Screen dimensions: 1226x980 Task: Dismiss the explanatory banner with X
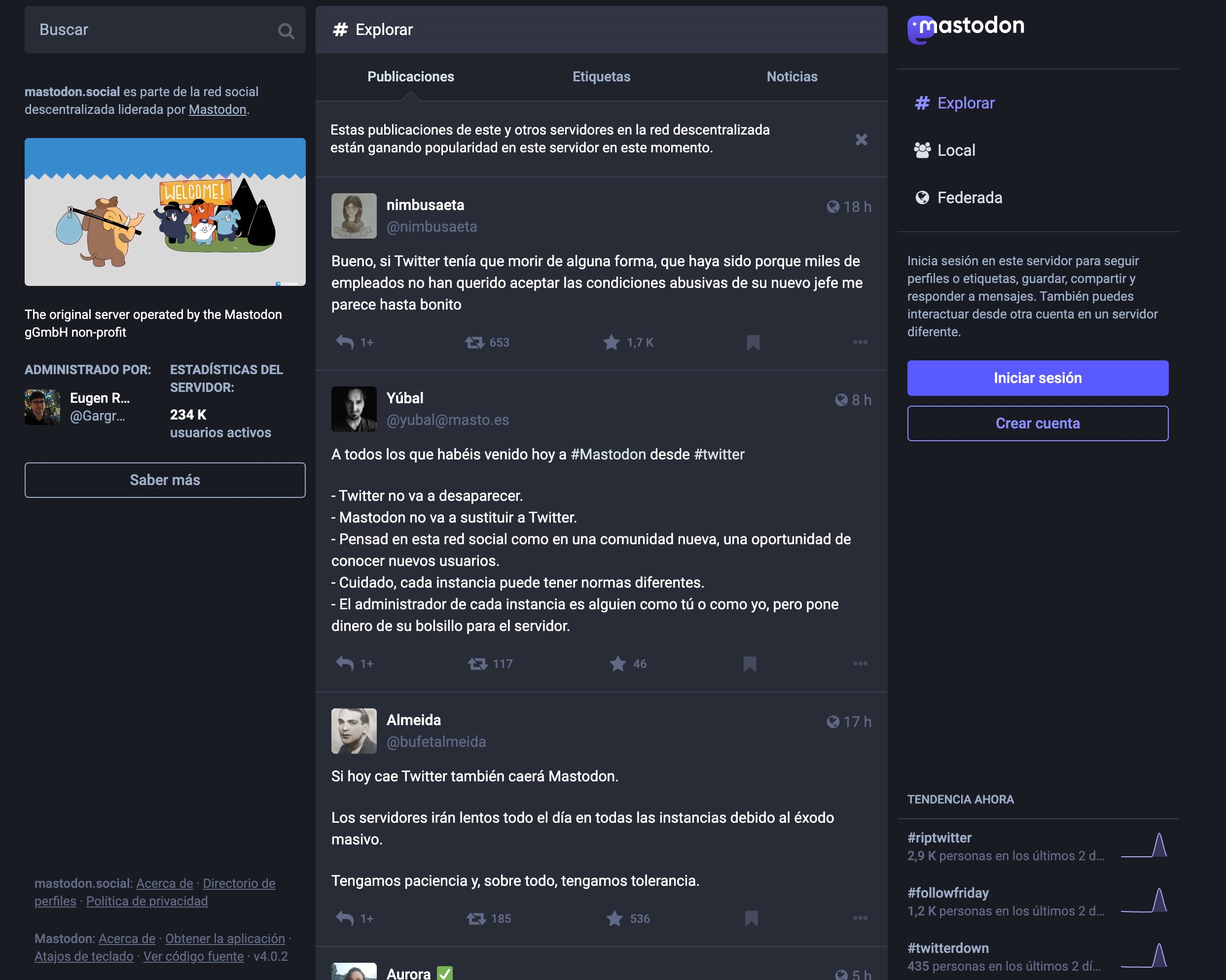861,140
